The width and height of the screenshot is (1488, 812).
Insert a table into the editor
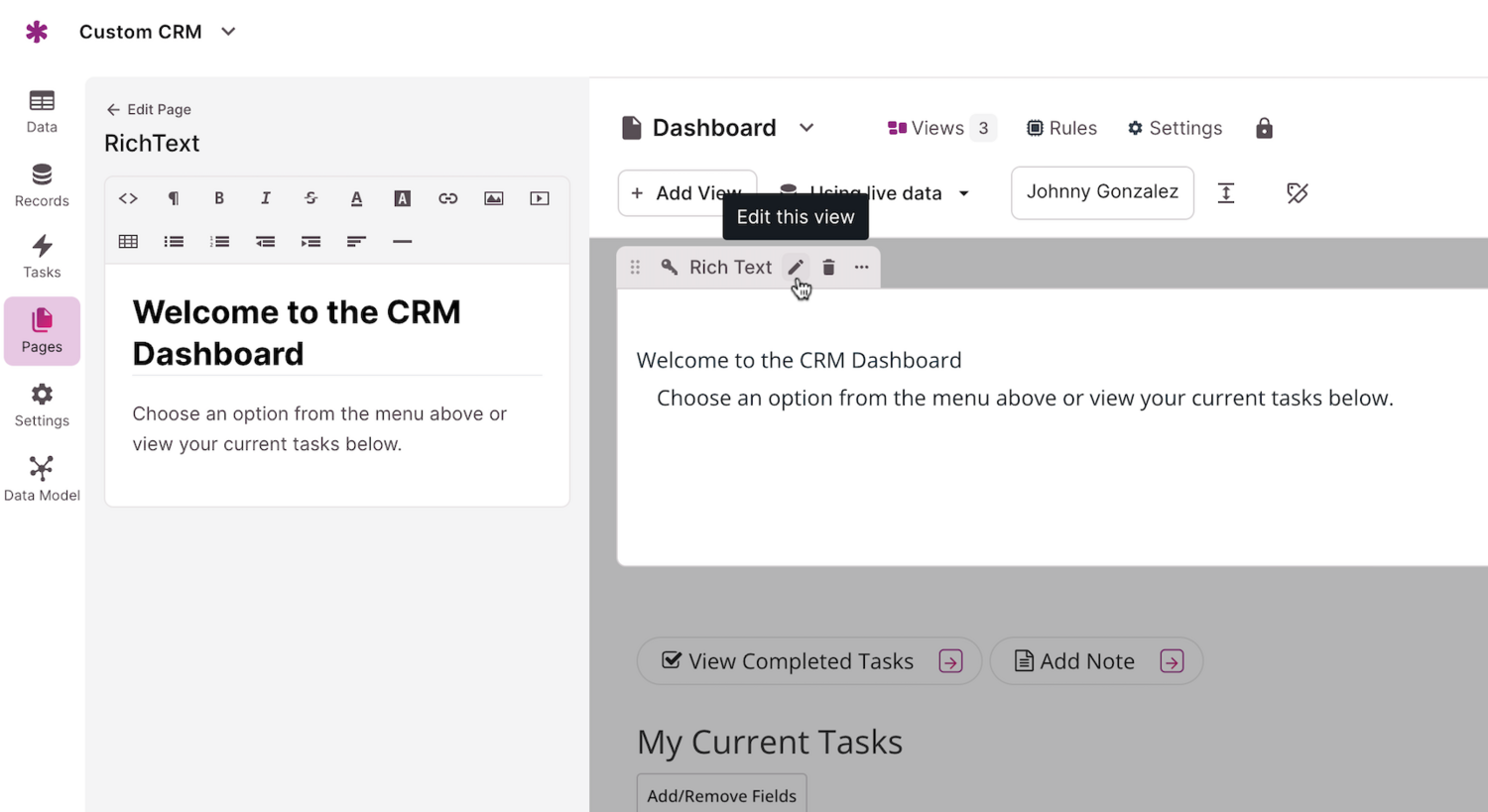click(128, 241)
